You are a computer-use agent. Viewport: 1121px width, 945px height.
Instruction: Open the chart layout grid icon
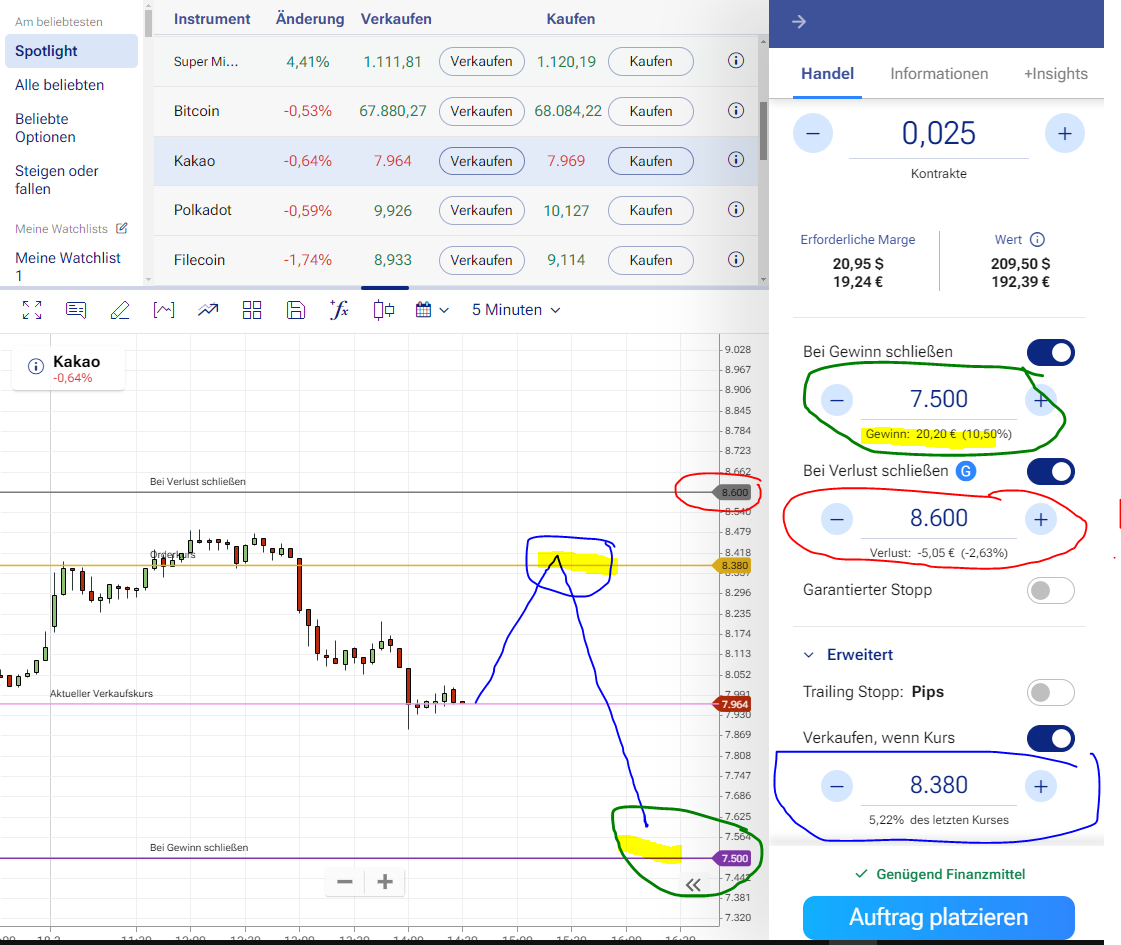click(252, 310)
